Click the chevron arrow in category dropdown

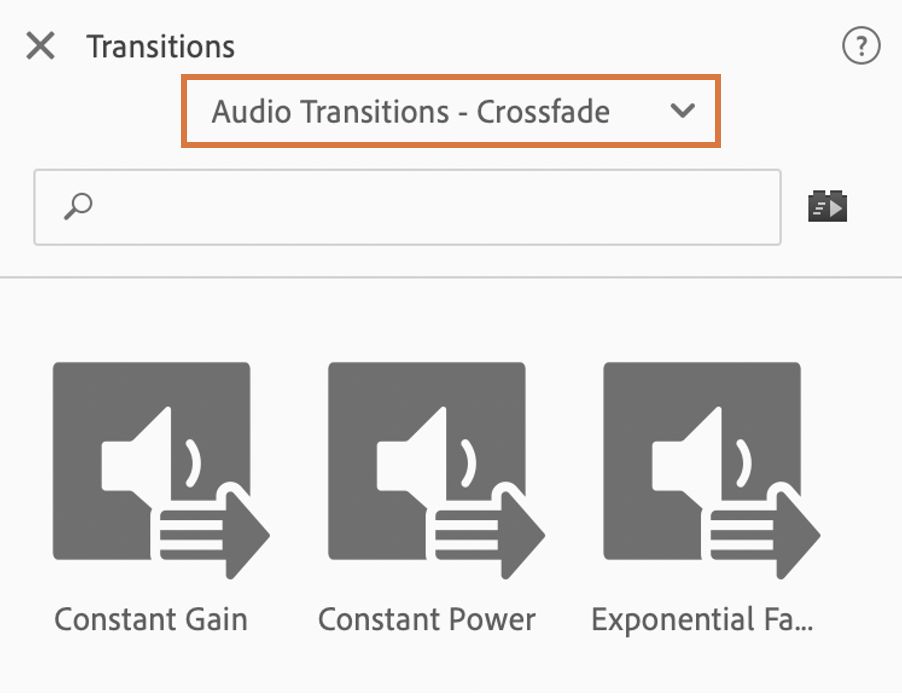point(683,111)
